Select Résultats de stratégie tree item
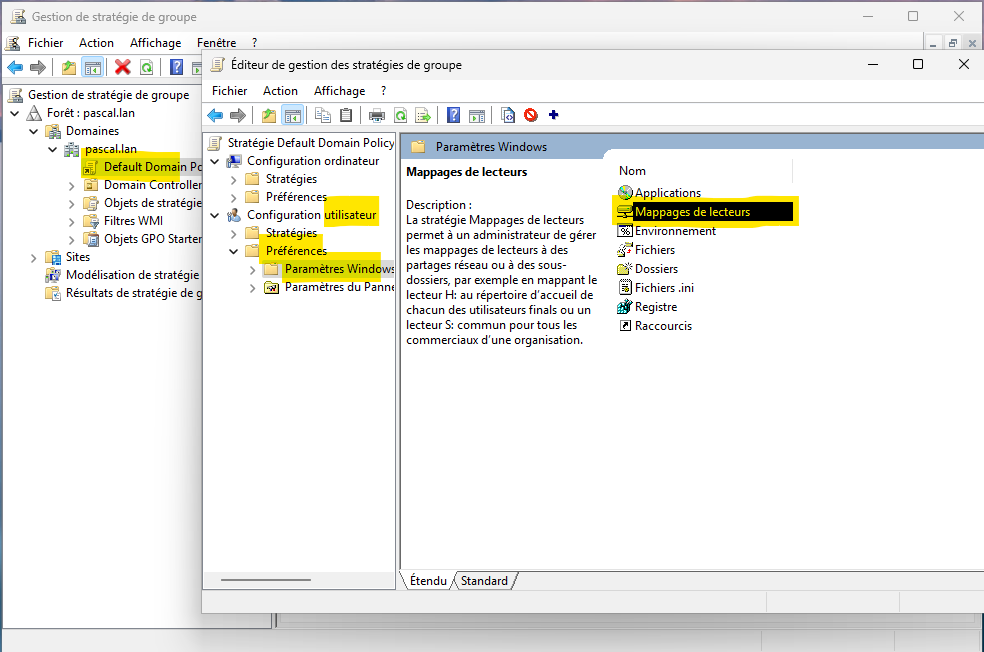 tap(124, 293)
